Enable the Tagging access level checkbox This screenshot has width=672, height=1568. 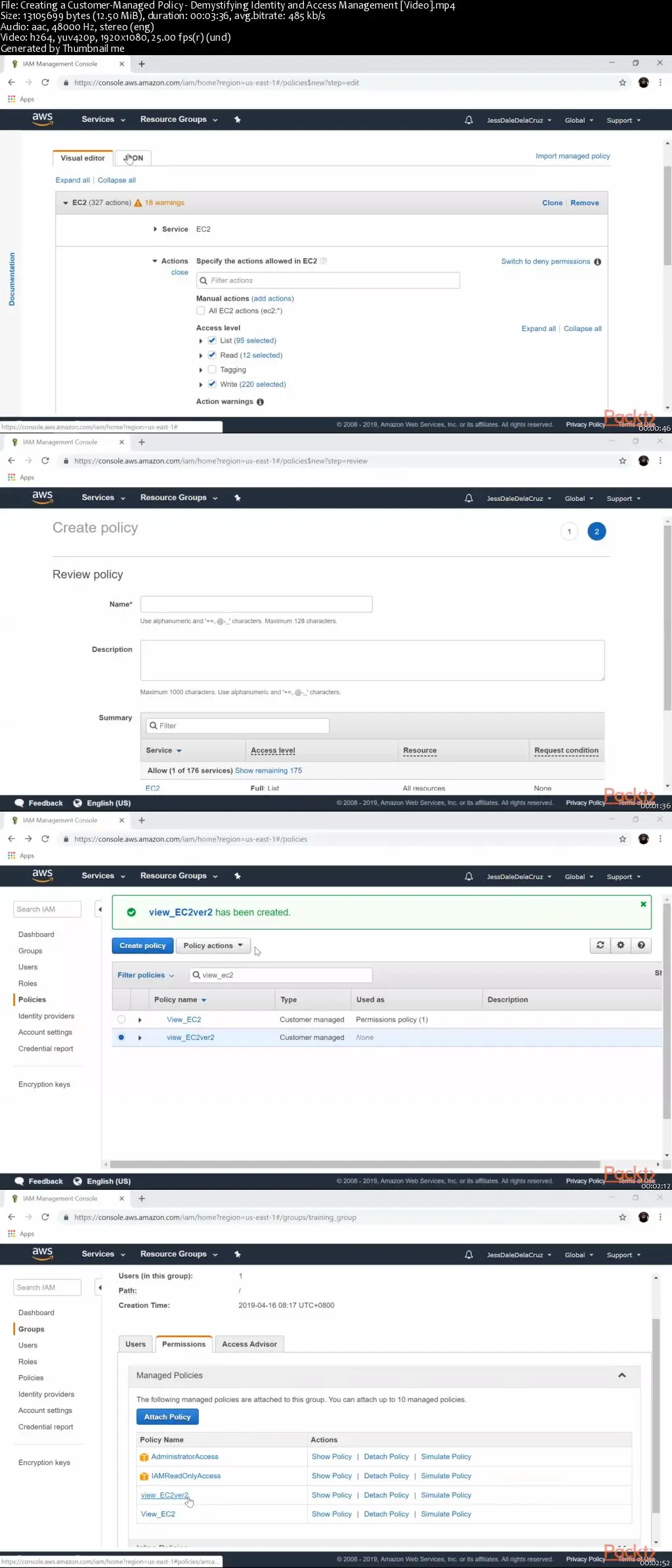click(212, 370)
